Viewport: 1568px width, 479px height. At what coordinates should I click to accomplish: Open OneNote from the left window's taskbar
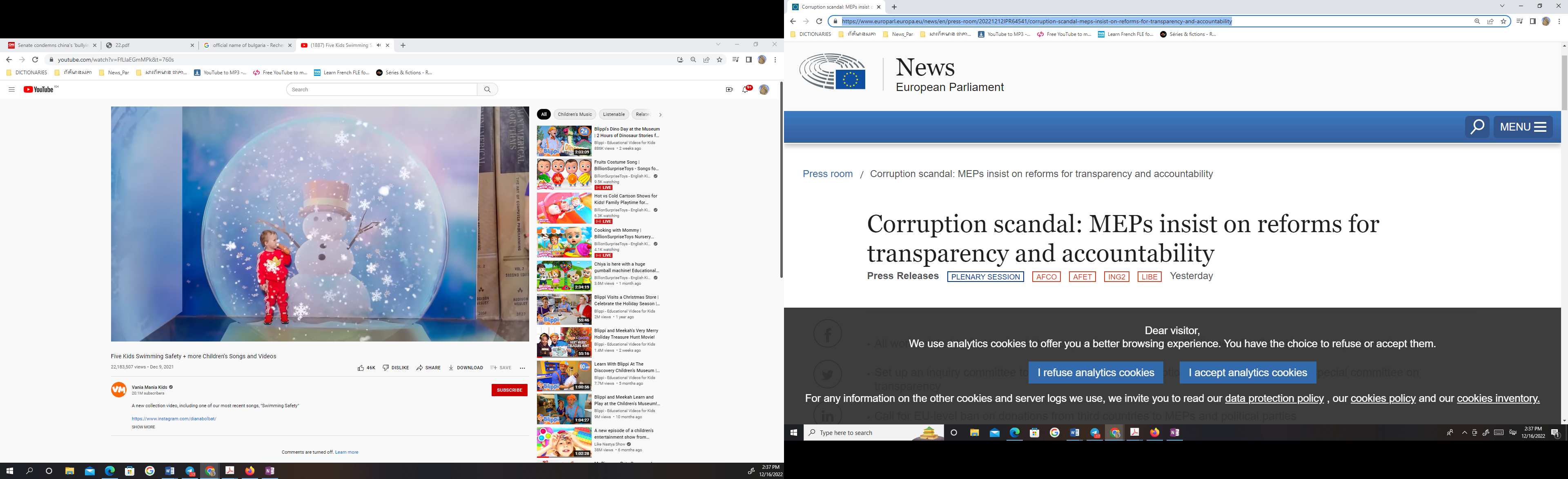269,471
